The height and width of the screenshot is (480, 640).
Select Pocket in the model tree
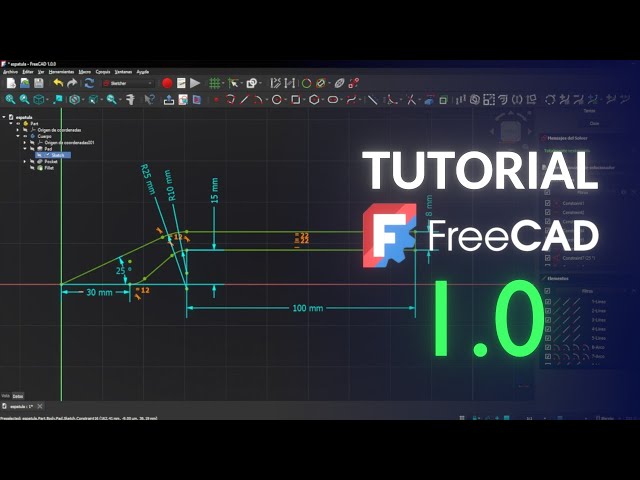pos(51,162)
